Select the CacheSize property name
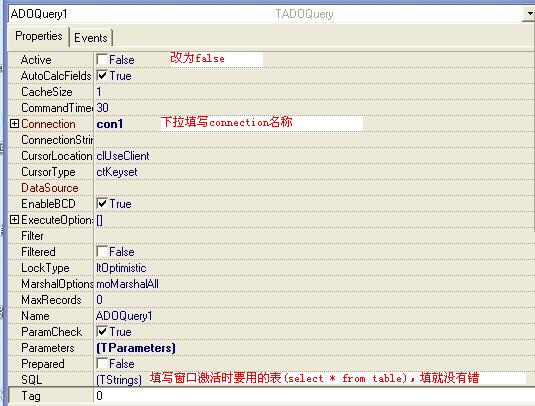 click(x=47, y=92)
